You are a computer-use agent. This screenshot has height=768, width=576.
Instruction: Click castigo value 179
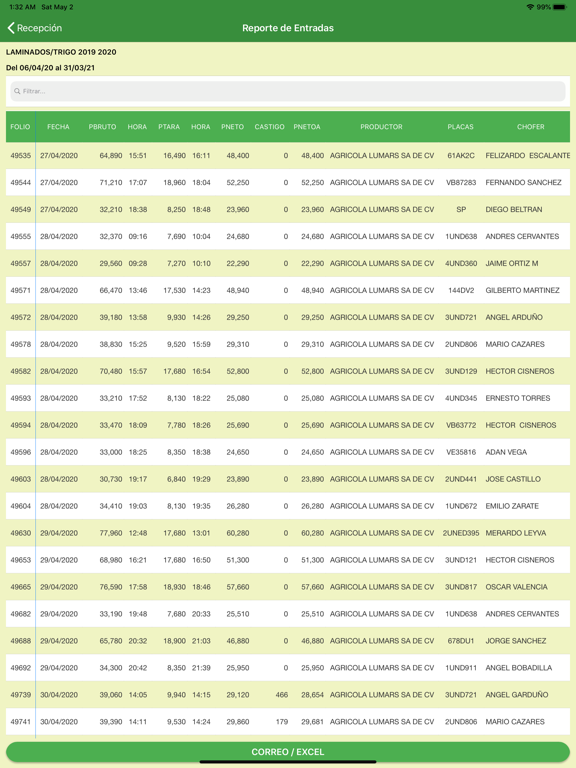[x=282, y=721]
